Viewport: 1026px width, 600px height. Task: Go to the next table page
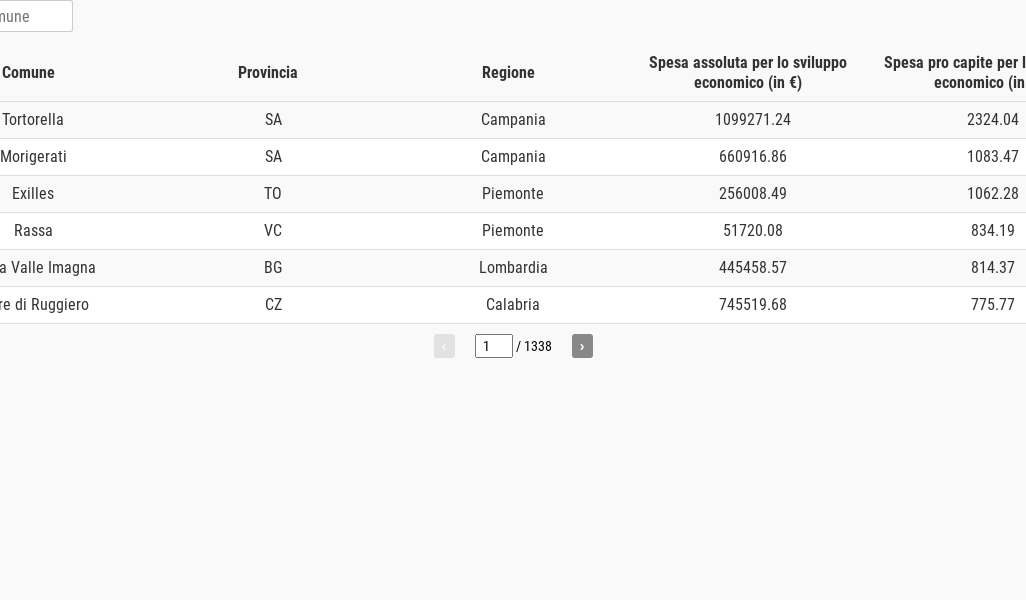point(582,346)
